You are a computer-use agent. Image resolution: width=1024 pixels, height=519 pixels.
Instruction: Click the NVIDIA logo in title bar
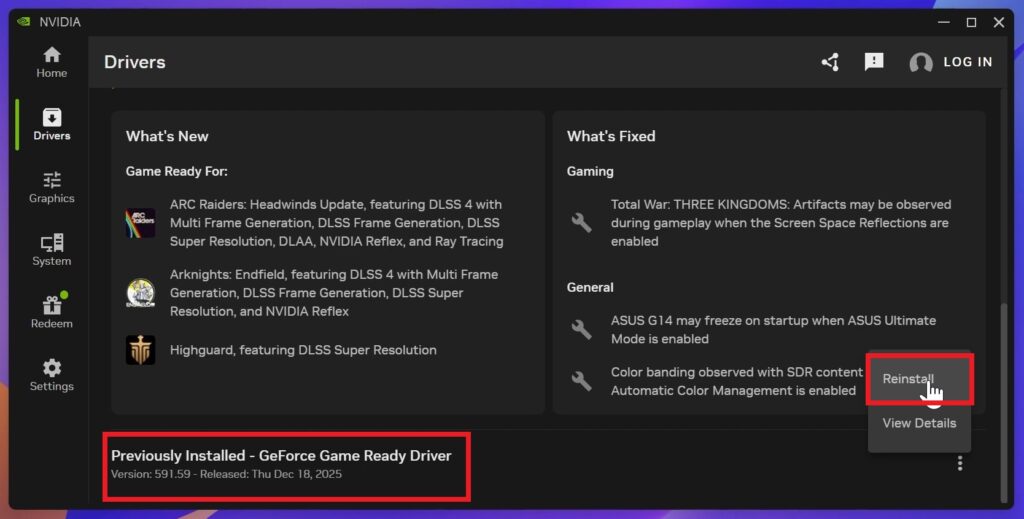[24, 22]
